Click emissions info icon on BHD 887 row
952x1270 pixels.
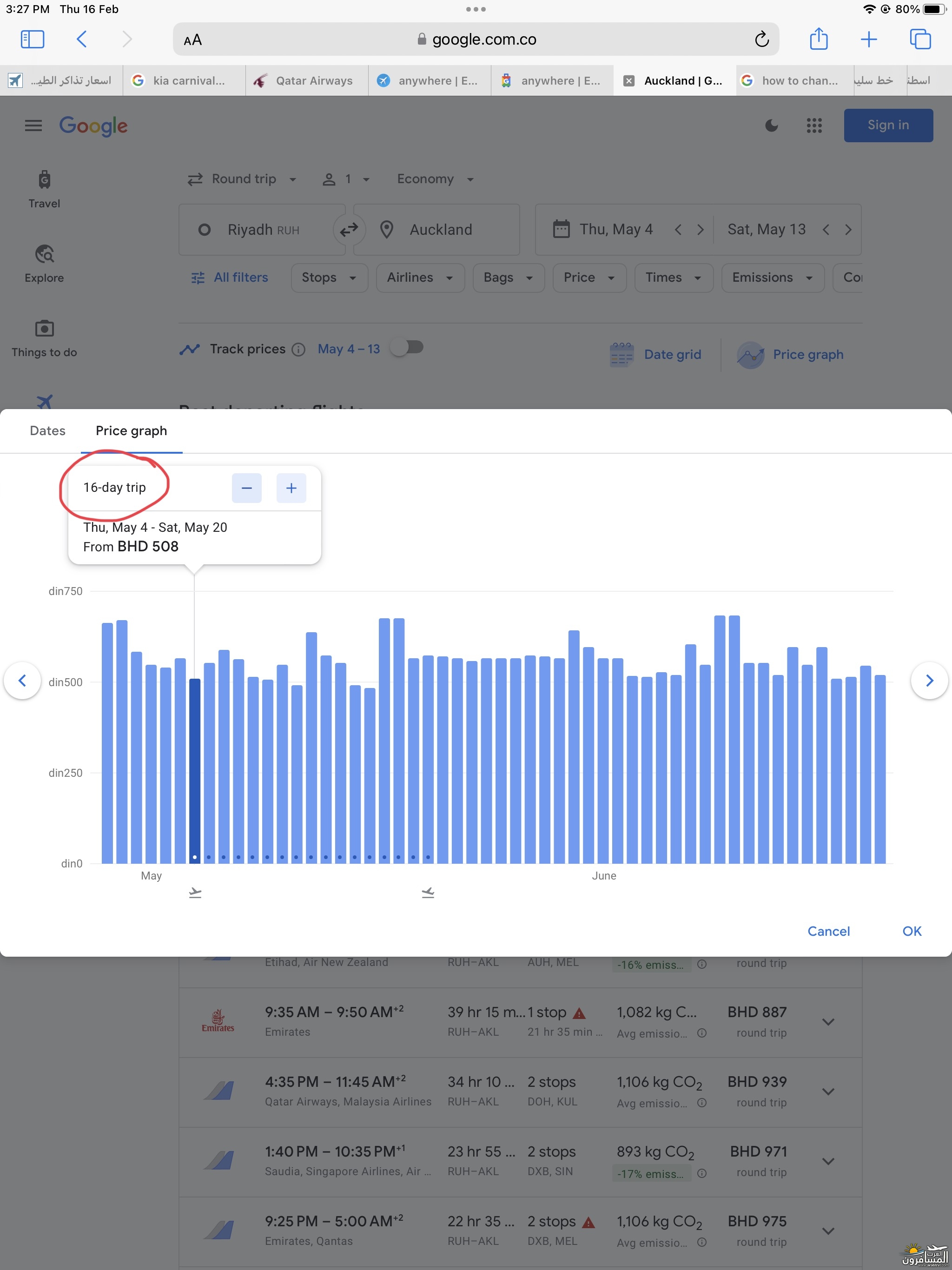coord(701,1033)
